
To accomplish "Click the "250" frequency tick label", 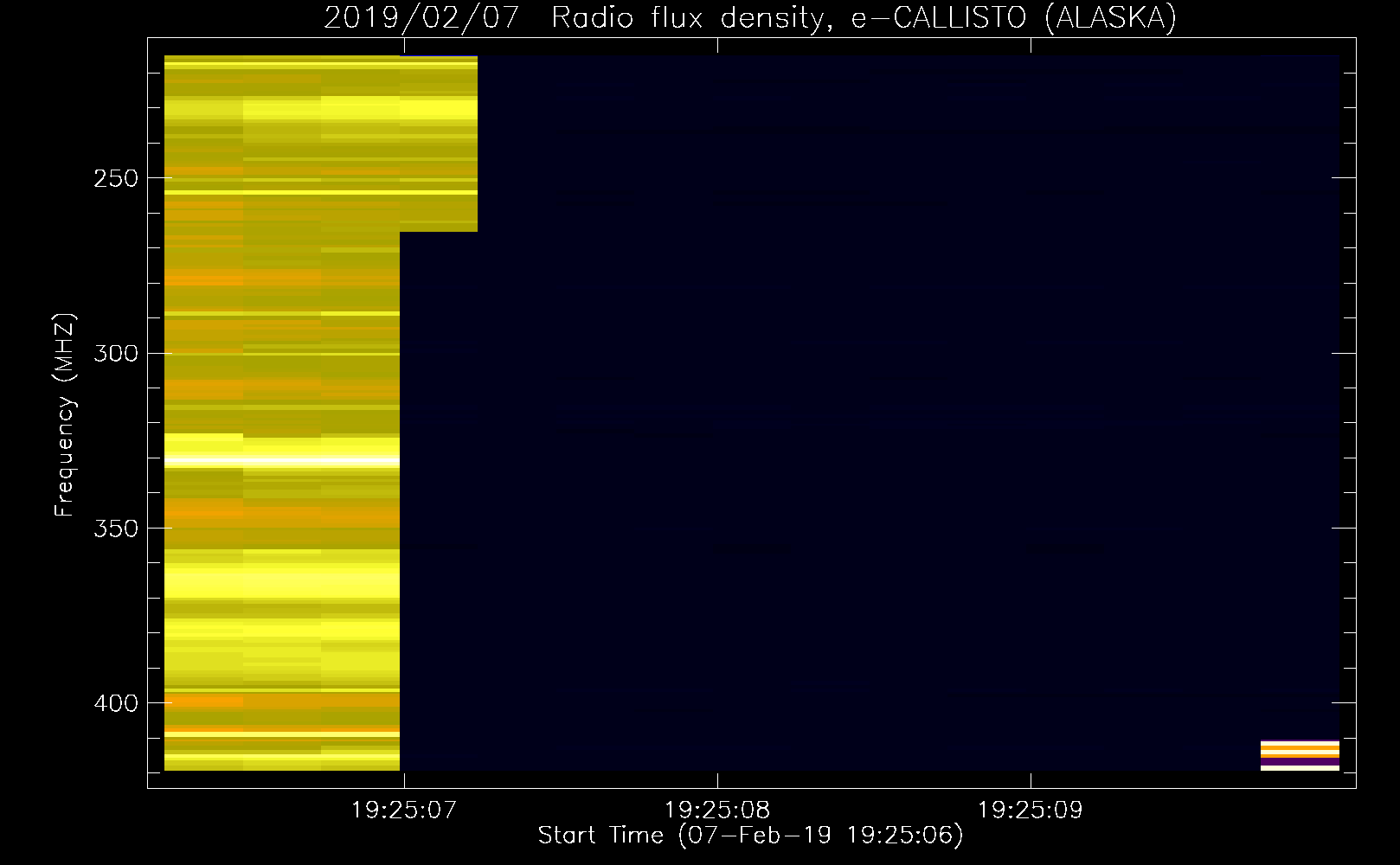I will [x=115, y=178].
